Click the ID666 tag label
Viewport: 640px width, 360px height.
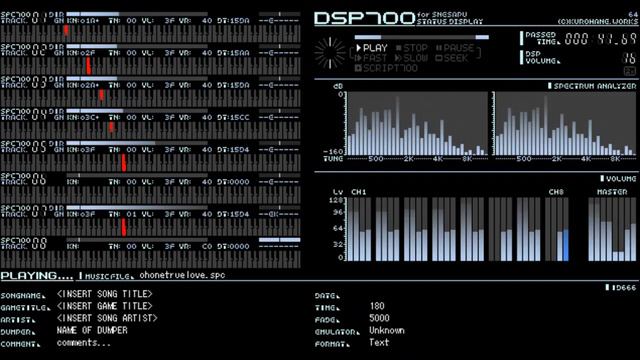pyautogui.click(x=624, y=287)
